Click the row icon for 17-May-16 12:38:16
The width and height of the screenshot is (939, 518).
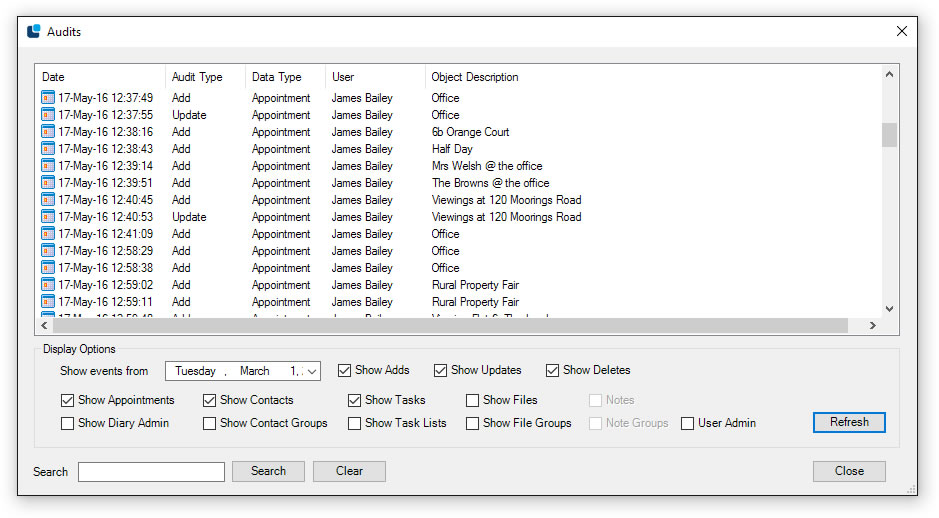[x=48, y=132]
